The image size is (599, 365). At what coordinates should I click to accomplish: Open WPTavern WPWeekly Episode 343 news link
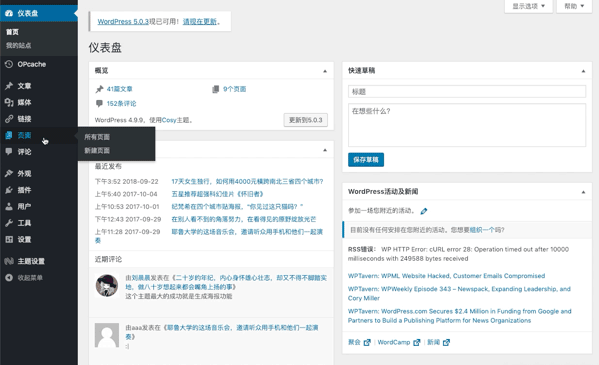(x=459, y=294)
